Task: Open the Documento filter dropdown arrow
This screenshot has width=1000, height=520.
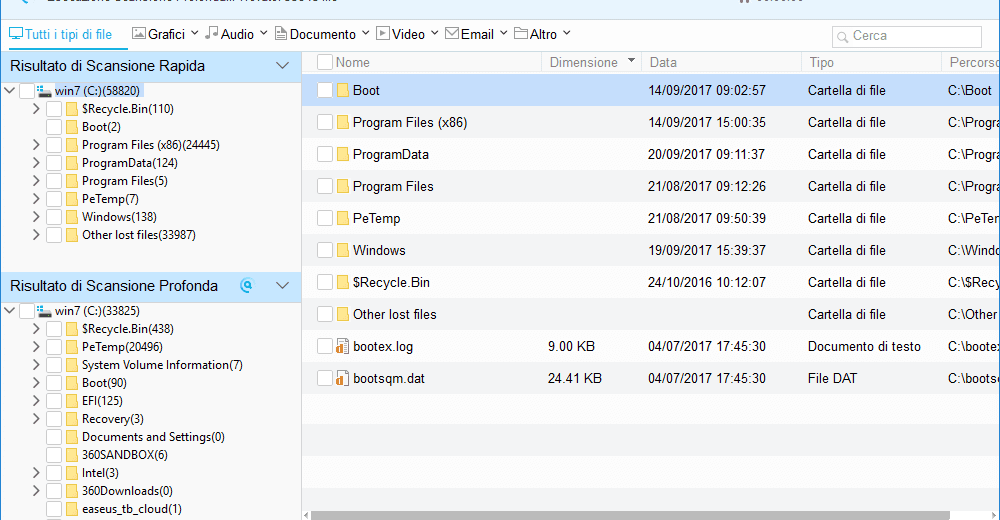Action: 365,34
